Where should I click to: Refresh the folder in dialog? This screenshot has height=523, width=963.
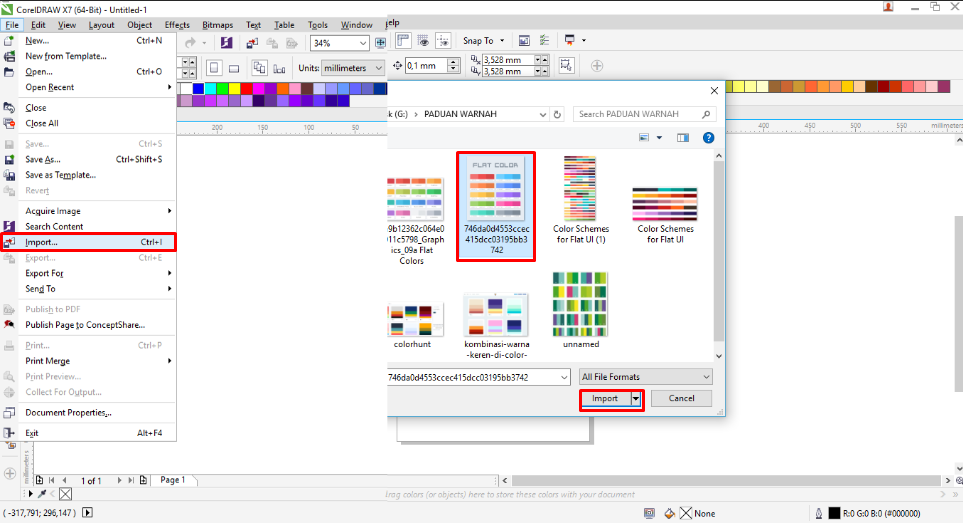tap(557, 114)
